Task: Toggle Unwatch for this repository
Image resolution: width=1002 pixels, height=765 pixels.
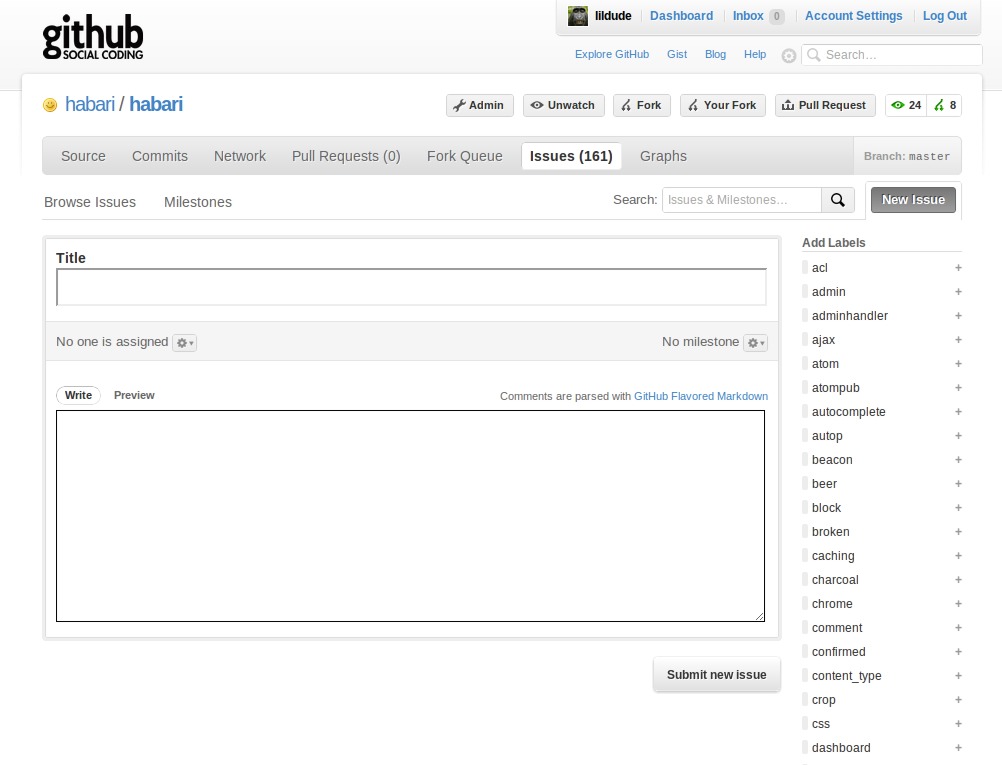Action: point(563,104)
